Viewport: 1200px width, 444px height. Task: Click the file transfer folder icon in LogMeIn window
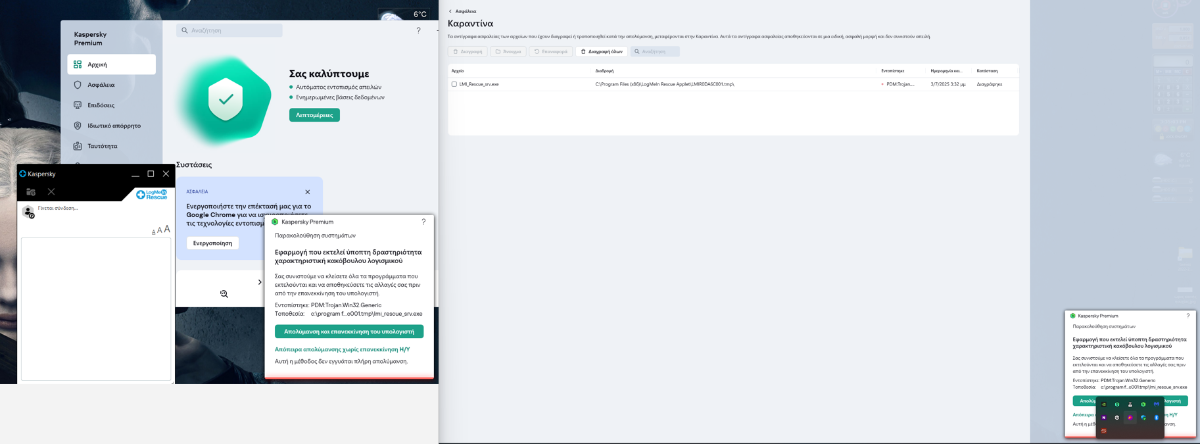pyautogui.click(x=31, y=191)
